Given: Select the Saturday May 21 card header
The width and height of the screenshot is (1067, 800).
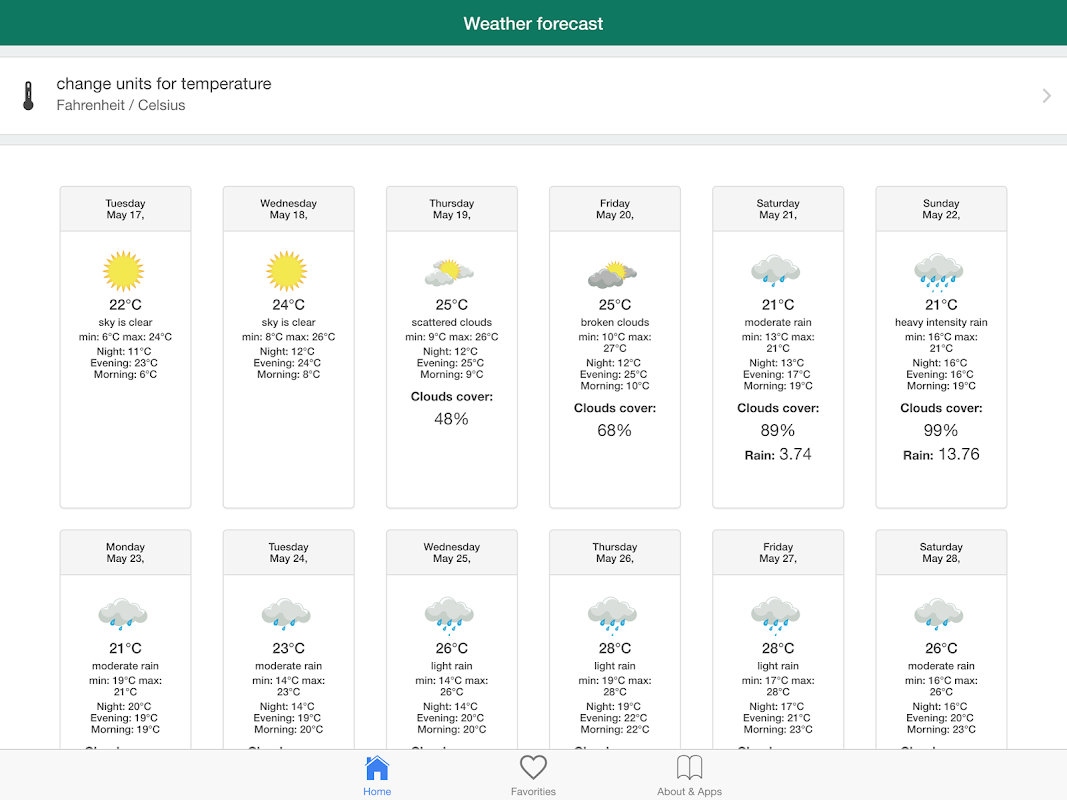Looking at the screenshot, I should tap(778, 209).
